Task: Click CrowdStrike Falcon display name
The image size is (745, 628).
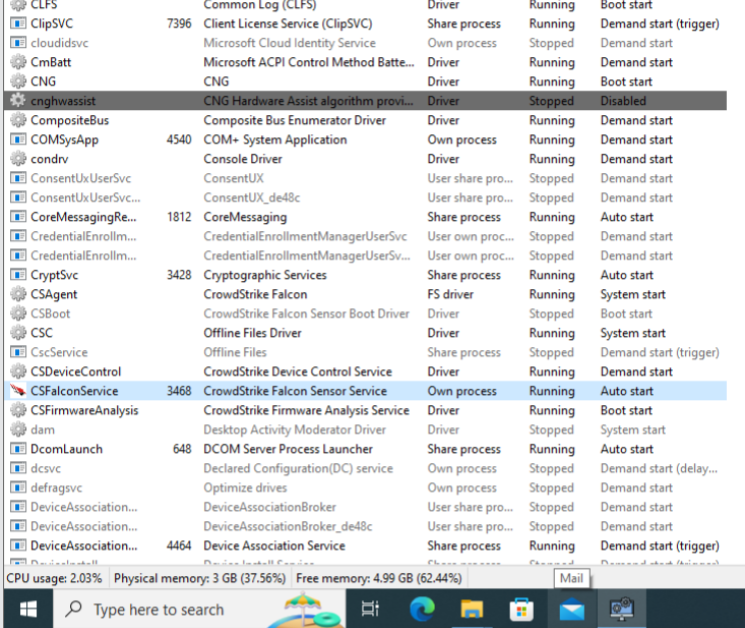Action: pos(255,294)
